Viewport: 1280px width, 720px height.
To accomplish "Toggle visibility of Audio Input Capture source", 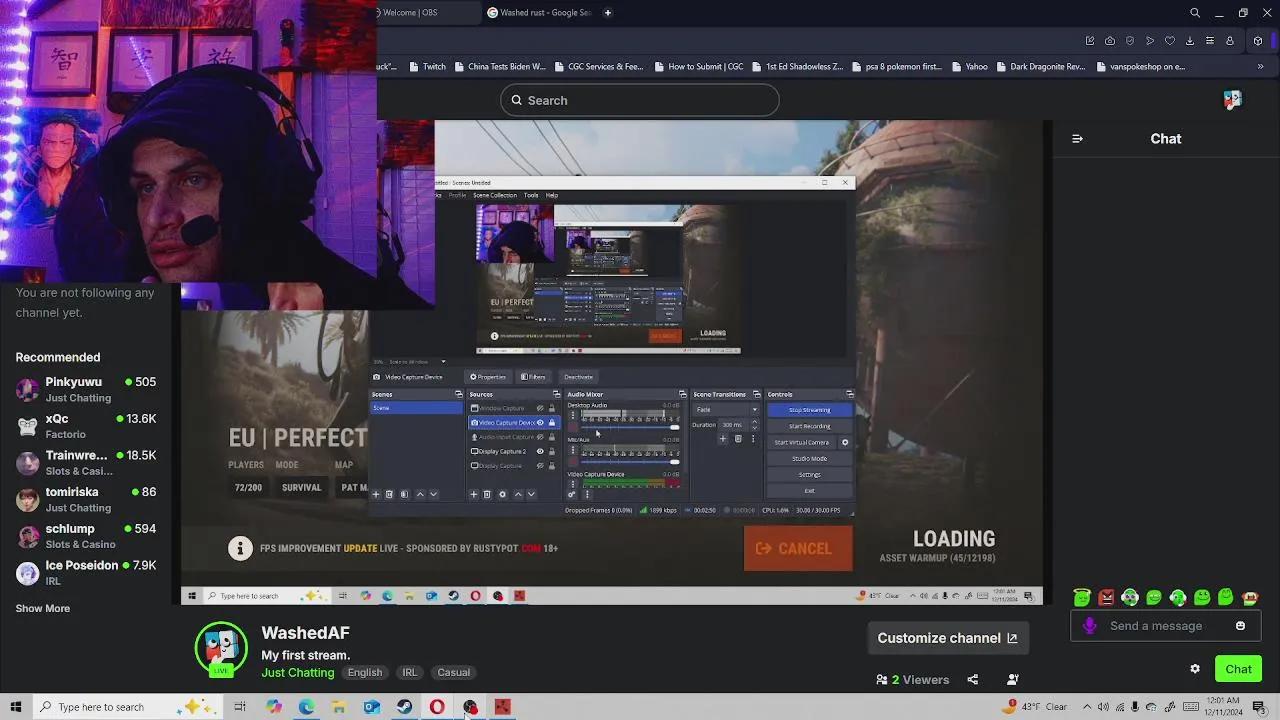I will click(x=540, y=437).
